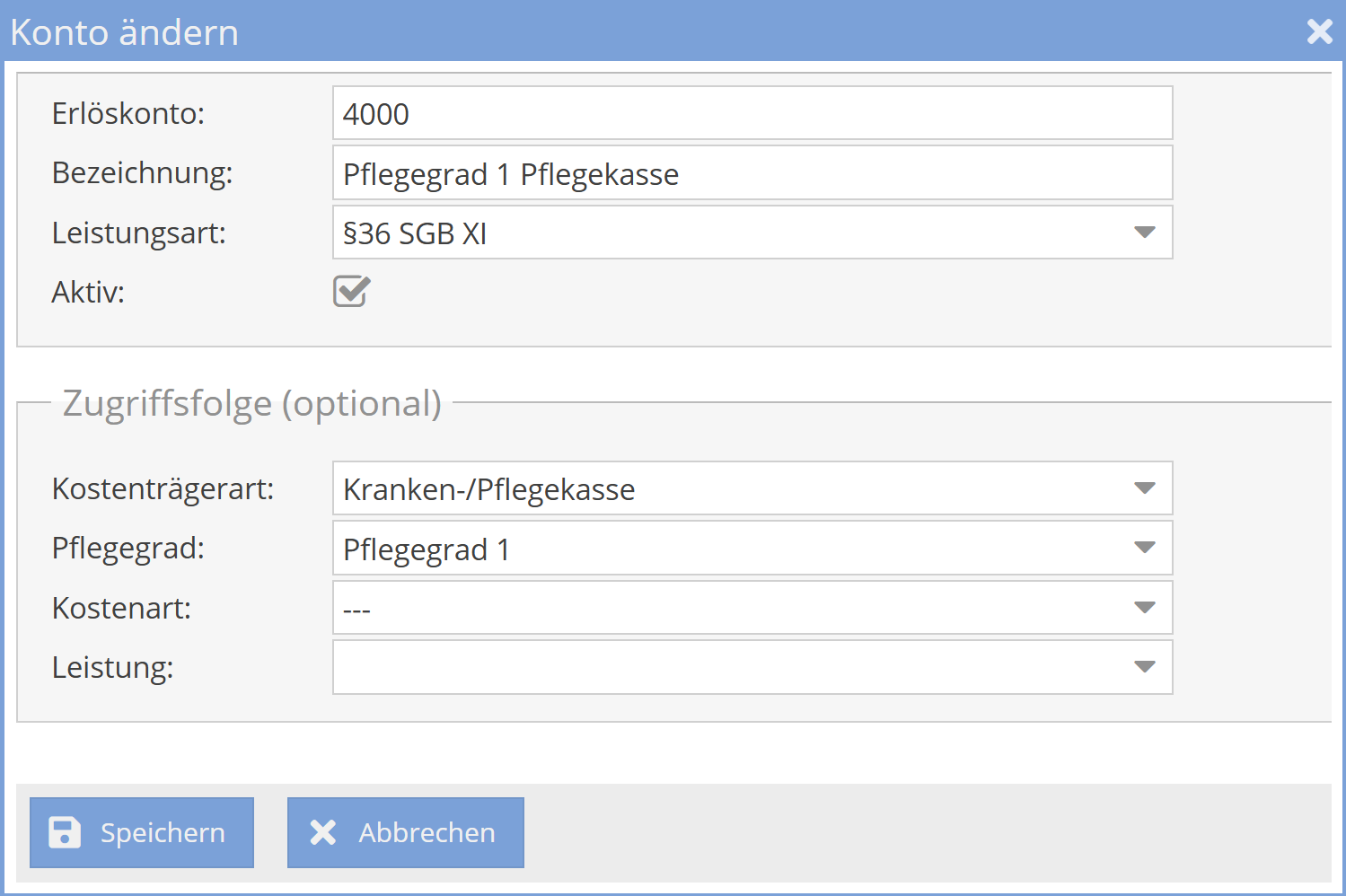Screen dimensions: 1346x896
Task: Expand the Kostenart dropdown arrow
Action: (1144, 608)
